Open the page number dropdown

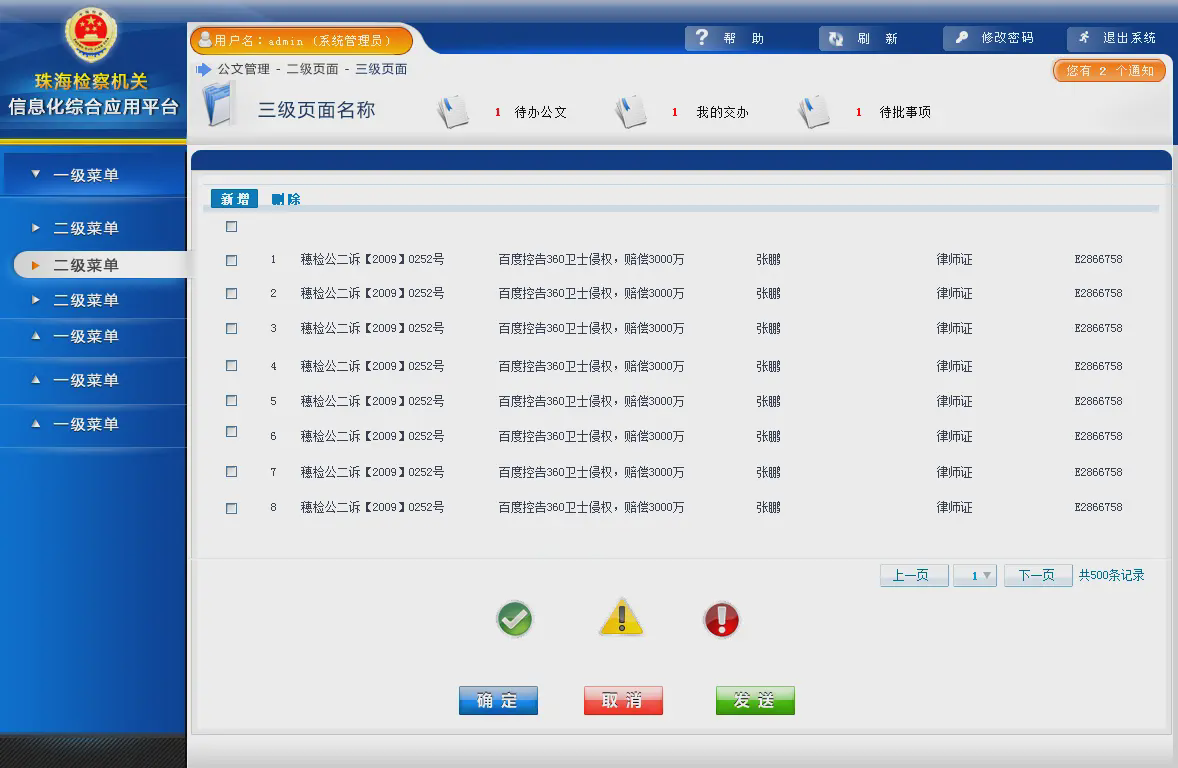pyautogui.click(x=975, y=576)
